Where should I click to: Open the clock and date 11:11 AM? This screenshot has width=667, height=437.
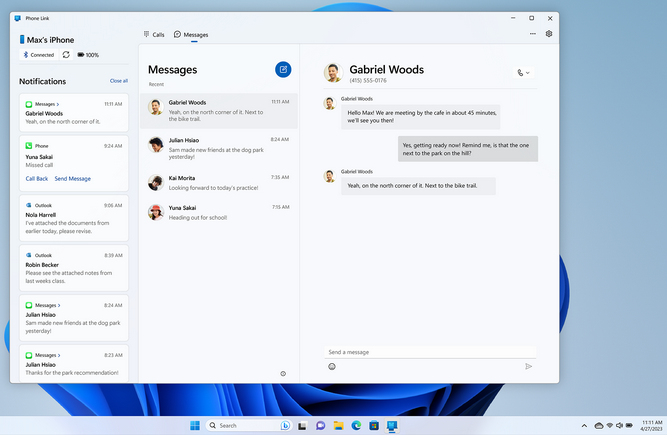point(651,426)
